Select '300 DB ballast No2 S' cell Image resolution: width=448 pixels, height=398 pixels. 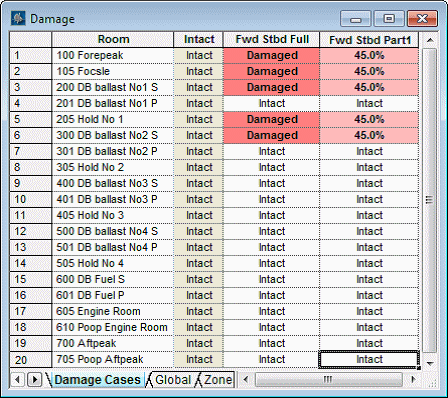[x=113, y=135]
